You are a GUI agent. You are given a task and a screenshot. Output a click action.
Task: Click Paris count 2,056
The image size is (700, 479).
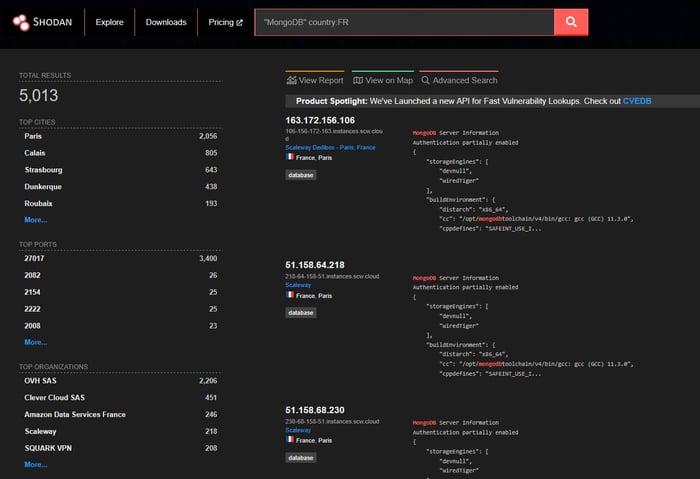pos(208,136)
